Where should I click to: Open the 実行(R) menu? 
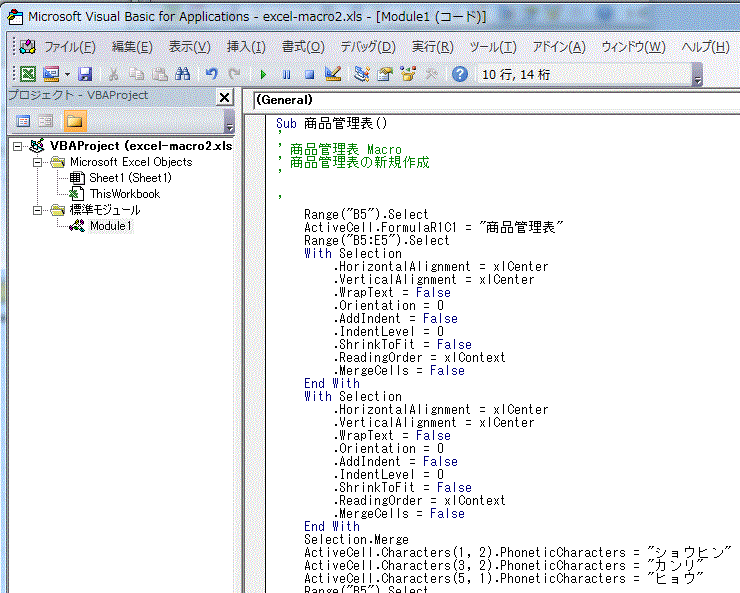click(x=432, y=47)
